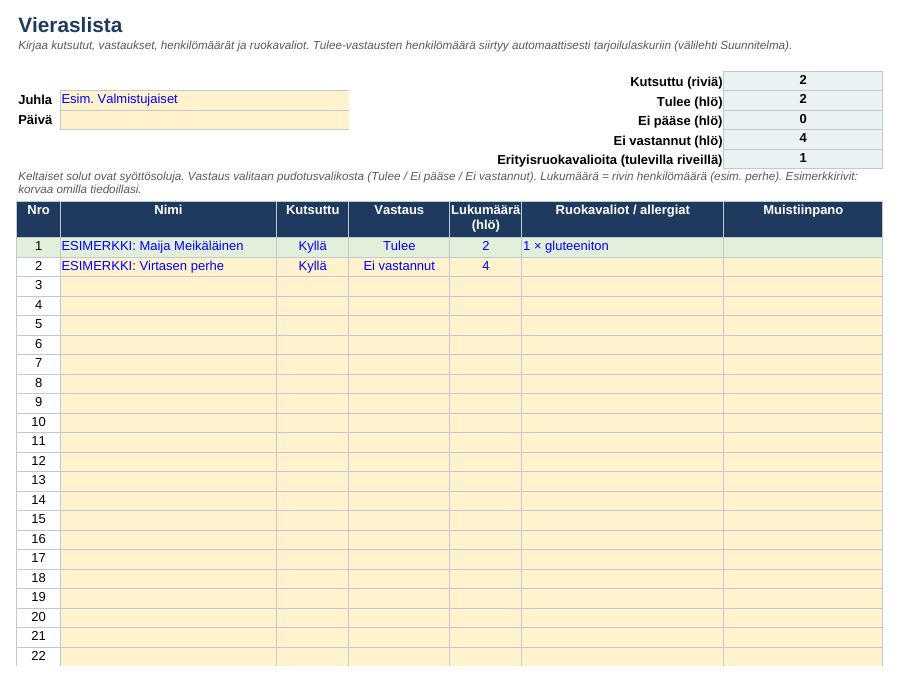The image size is (899, 682).
Task: Click the Erityisruokavalioita count cell
Action: tap(803, 159)
